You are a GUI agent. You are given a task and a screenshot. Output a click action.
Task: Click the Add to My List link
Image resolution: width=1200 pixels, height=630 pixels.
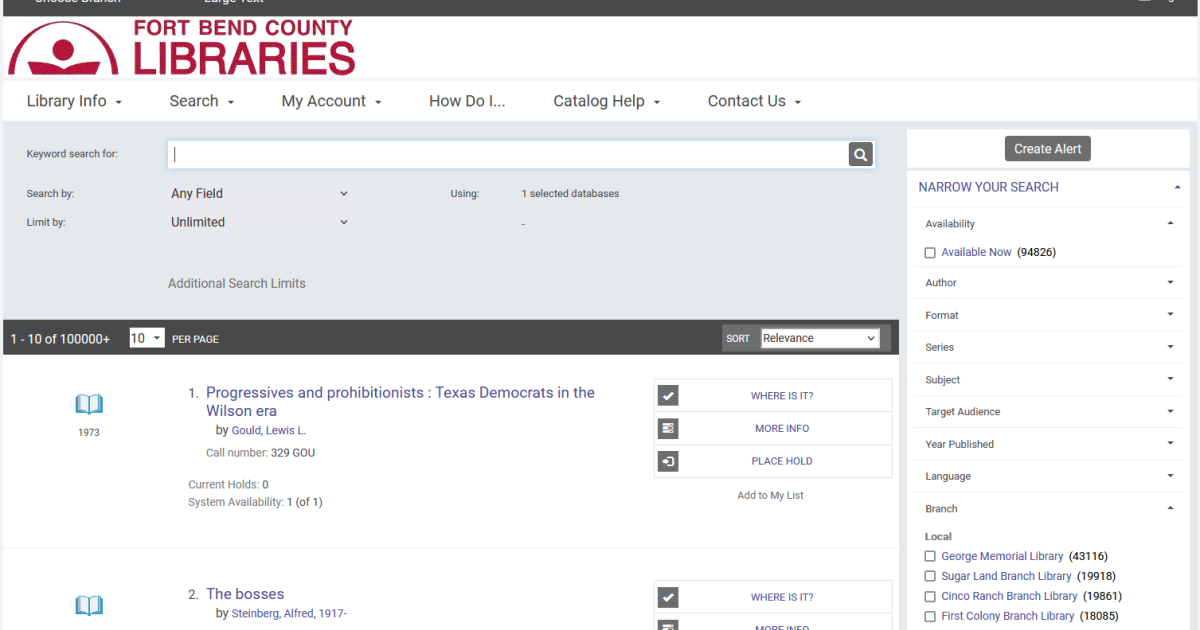tap(770, 496)
